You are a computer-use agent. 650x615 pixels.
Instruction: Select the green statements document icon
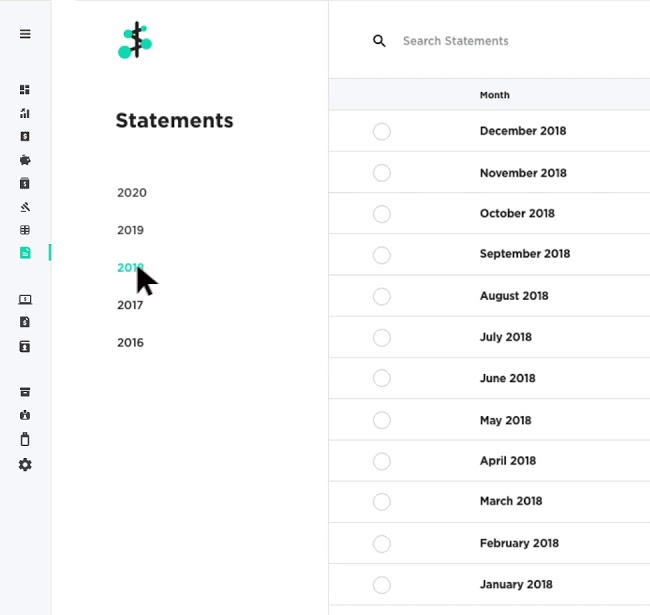(x=25, y=253)
